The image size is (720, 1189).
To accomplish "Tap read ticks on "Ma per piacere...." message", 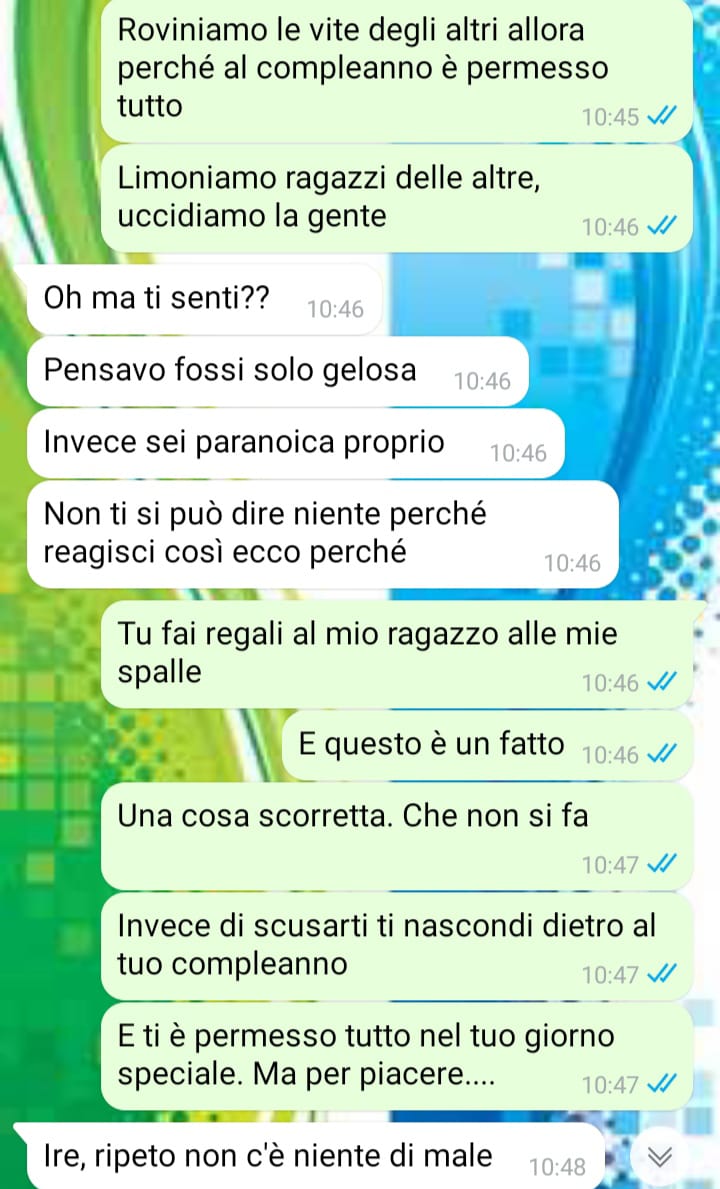I will click(x=662, y=1084).
